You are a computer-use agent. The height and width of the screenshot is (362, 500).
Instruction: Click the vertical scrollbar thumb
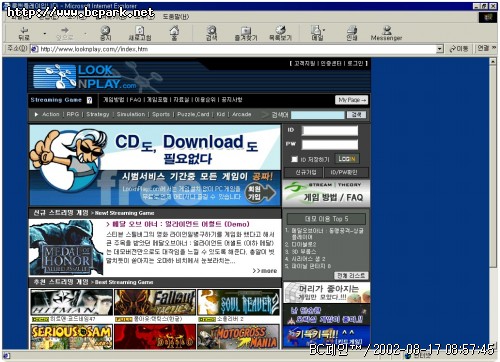[493, 166]
